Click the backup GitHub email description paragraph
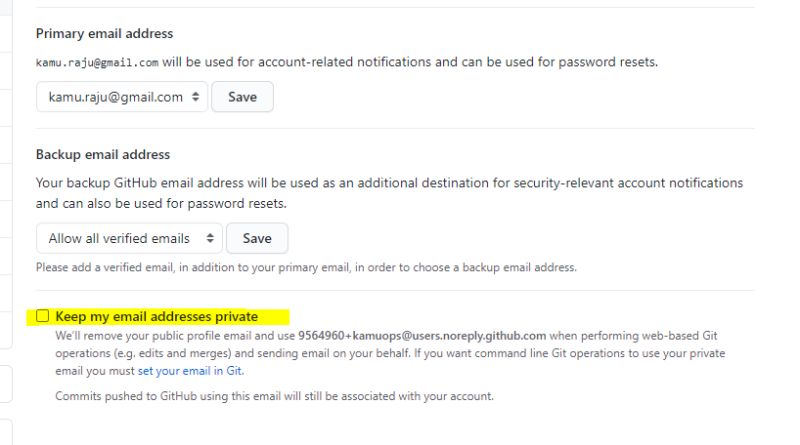Viewport: 800px width, 445px height. coord(389,193)
